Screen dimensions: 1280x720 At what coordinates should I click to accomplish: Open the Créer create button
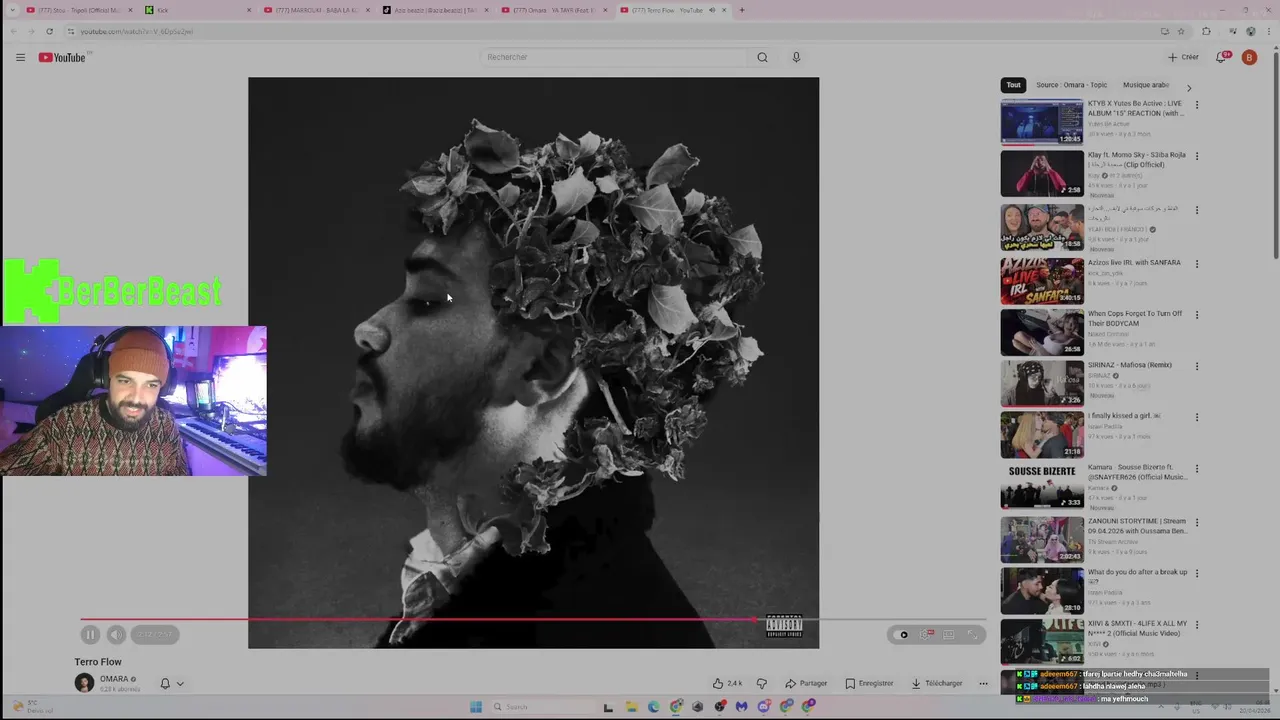[1183, 57]
